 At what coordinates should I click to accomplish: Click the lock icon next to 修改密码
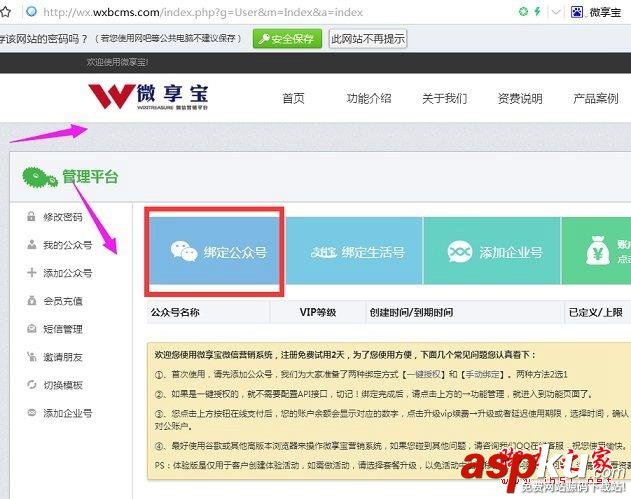(x=31, y=217)
